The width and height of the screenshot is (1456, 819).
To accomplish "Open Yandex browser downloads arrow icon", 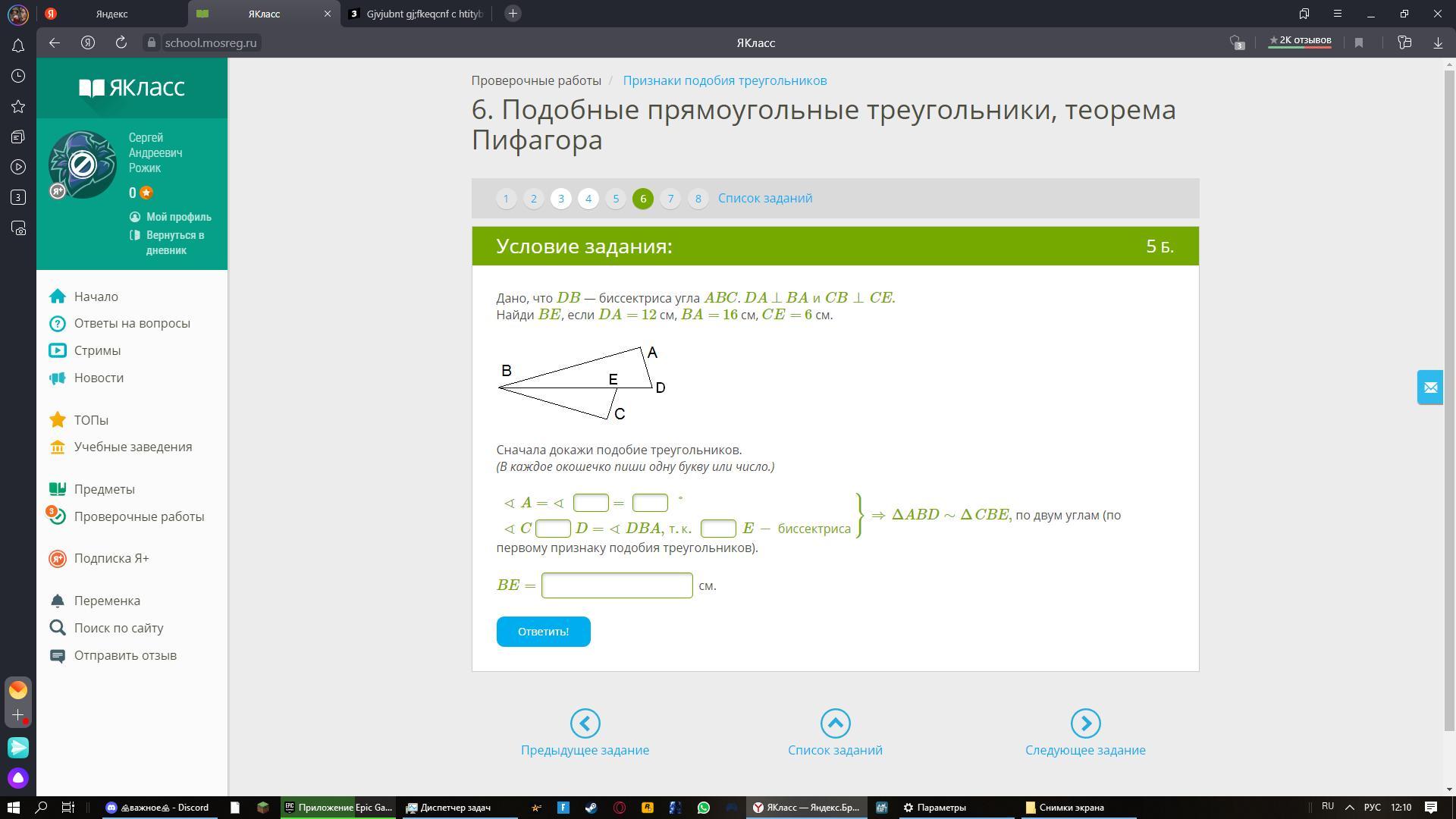I will point(1438,43).
